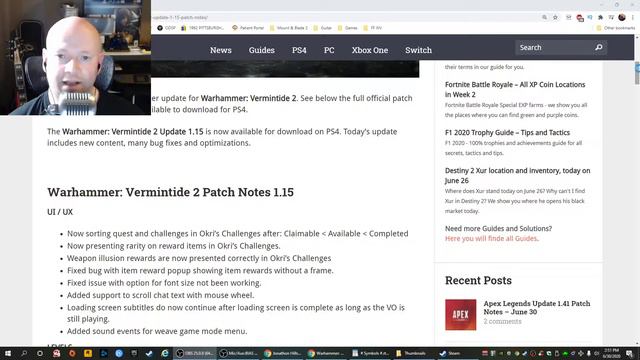Click the Apex Legends post thumbnail
Viewport: 640px width, 360px height.
point(460,315)
